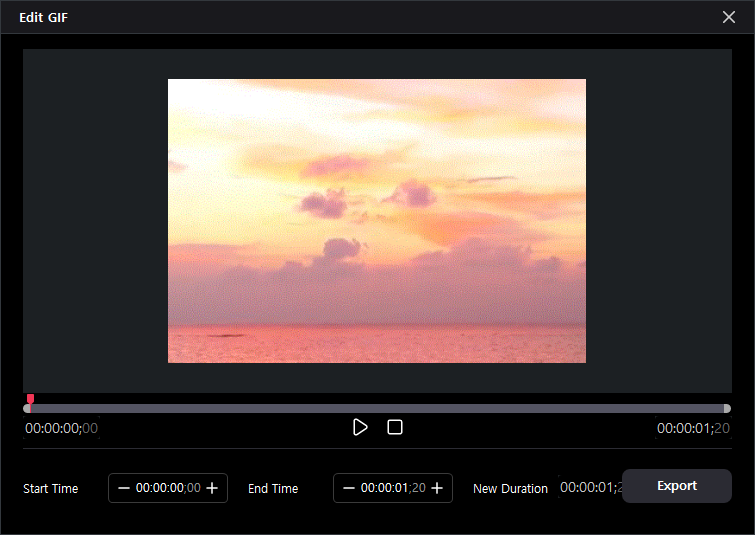Focus the Start Time timecode field
Image resolution: width=755 pixels, height=535 pixels.
coord(168,488)
